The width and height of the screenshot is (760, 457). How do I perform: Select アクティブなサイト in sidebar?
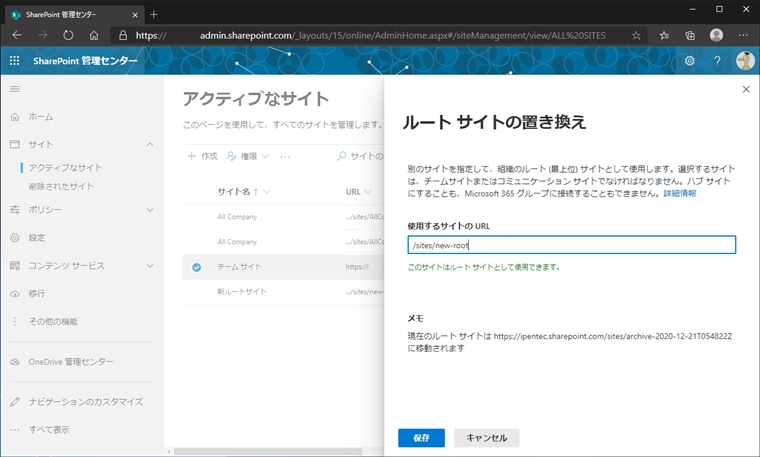(65, 168)
